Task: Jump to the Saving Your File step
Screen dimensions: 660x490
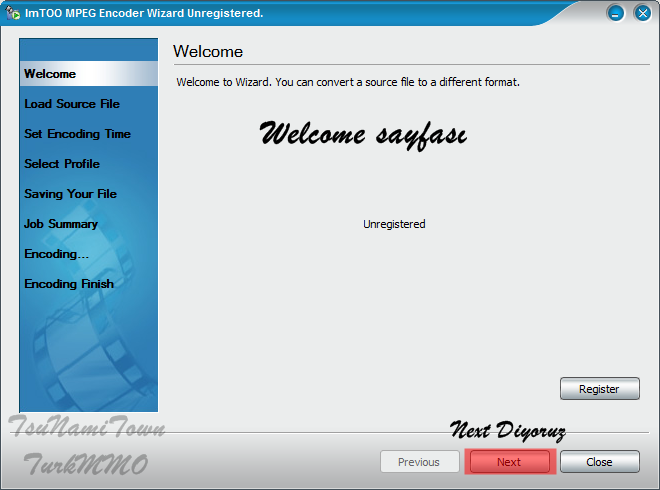Action: [x=70, y=194]
